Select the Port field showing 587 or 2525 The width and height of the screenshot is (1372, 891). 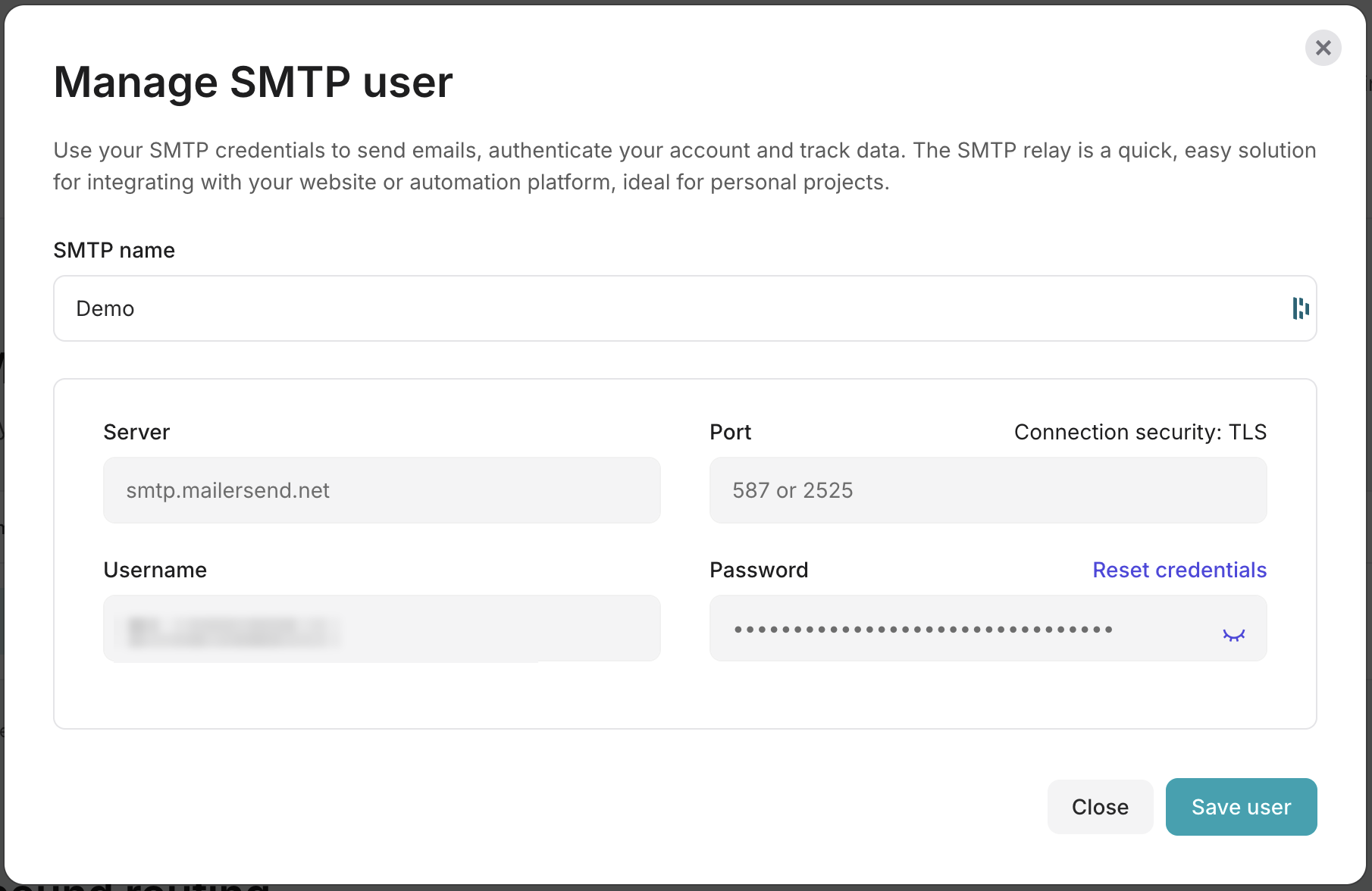click(x=987, y=490)
